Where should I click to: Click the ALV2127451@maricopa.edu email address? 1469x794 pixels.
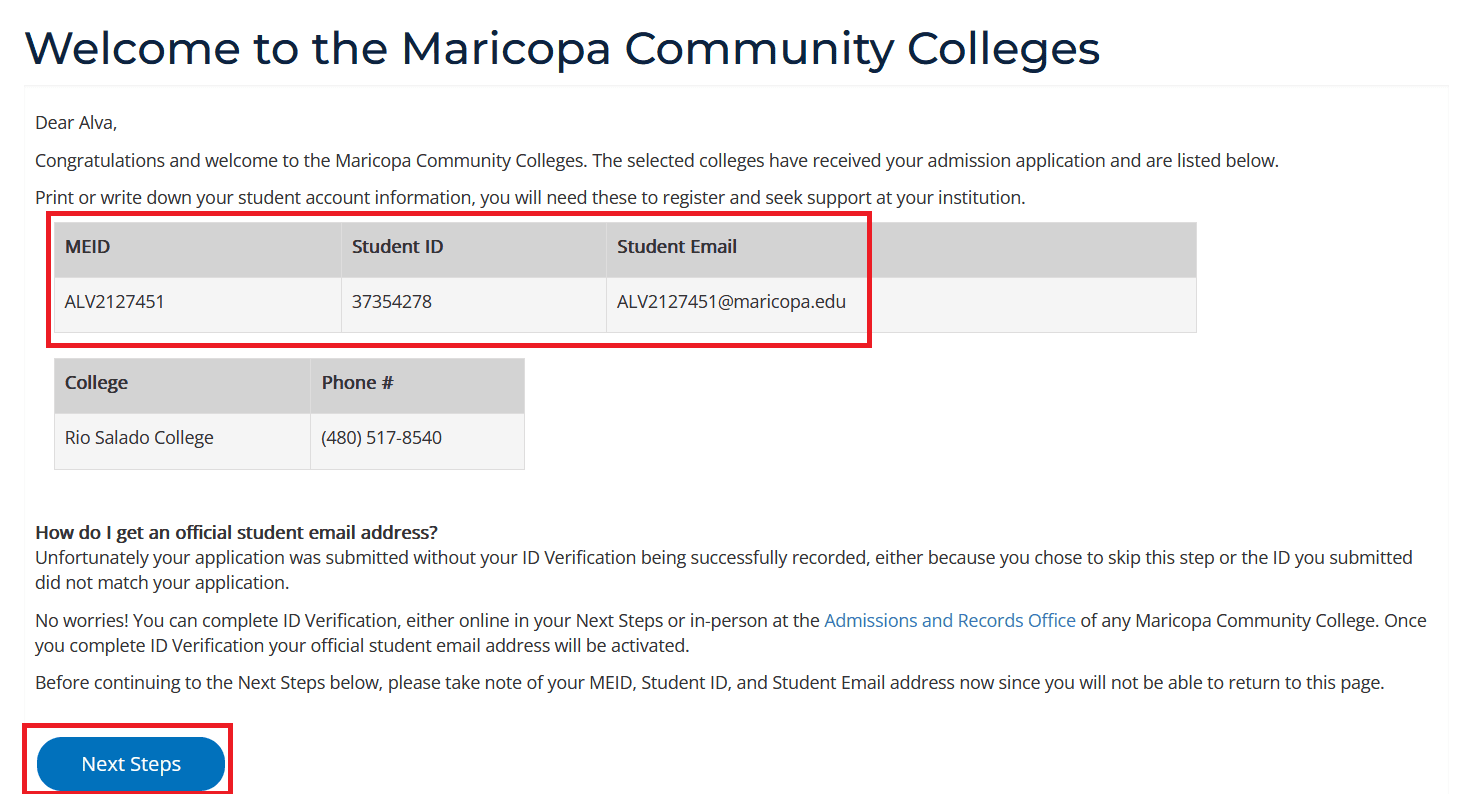coord(731,302)
